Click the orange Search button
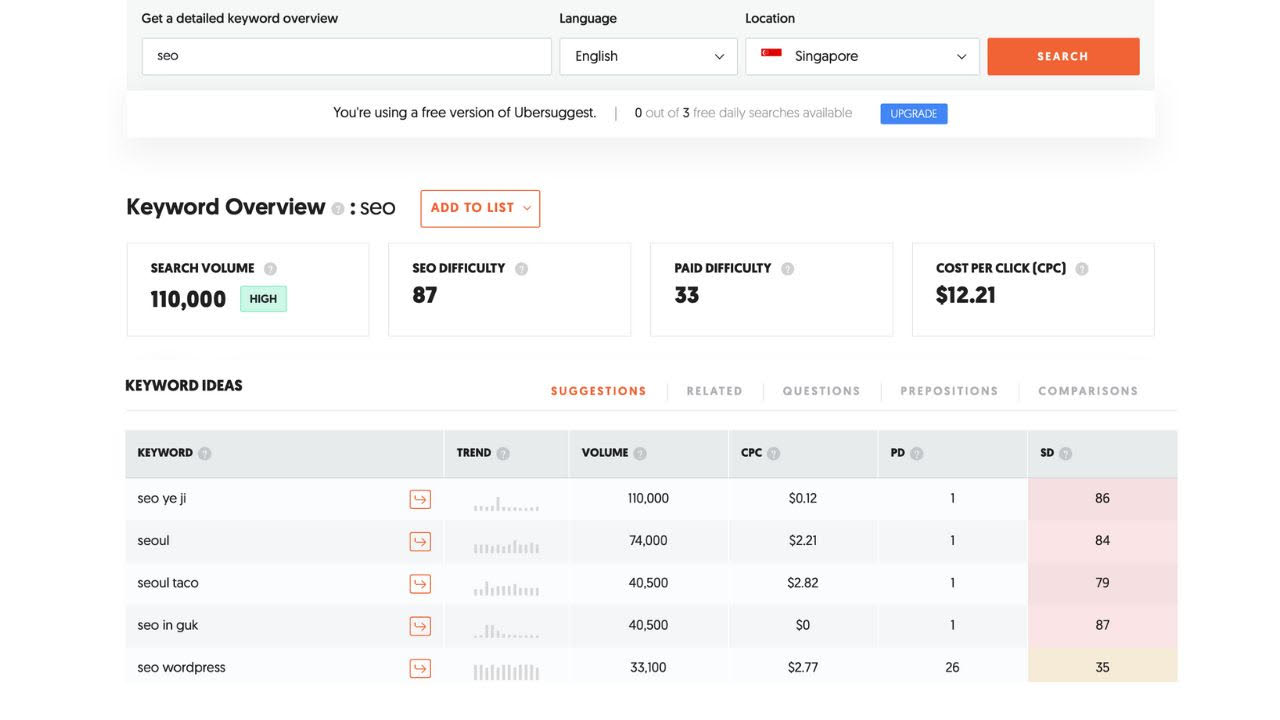Viewport: 1280px width, 720px height. click(x=1063, y=56)
